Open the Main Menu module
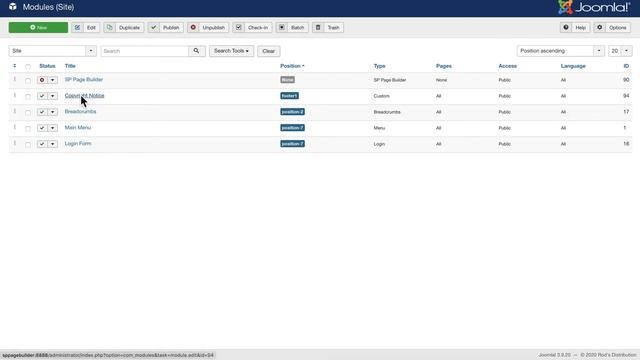Screen dimensions: 640x360 pos(78,127)
